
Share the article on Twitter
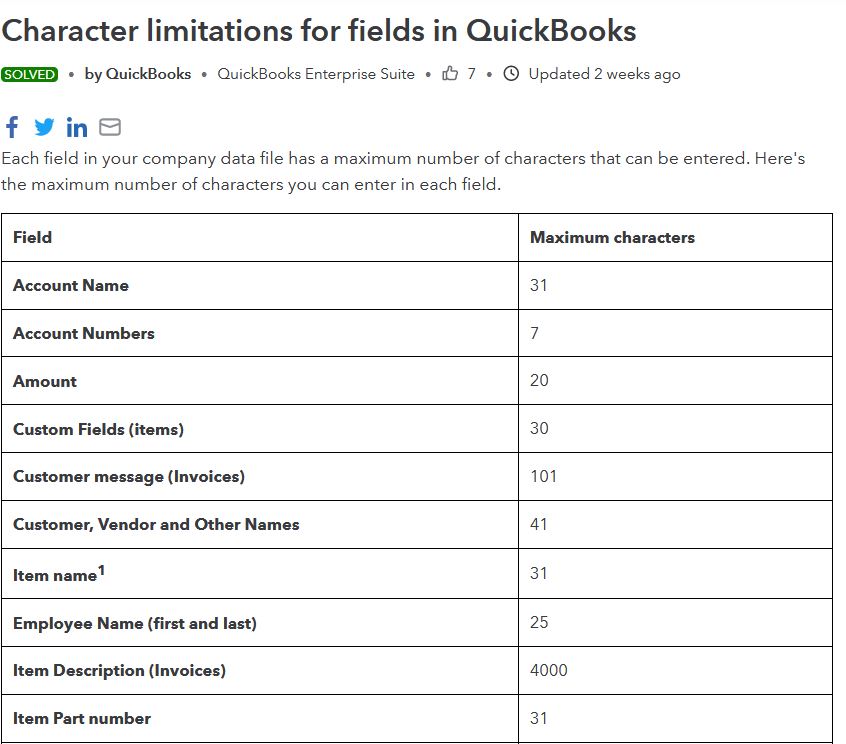[x=44, y=127]
